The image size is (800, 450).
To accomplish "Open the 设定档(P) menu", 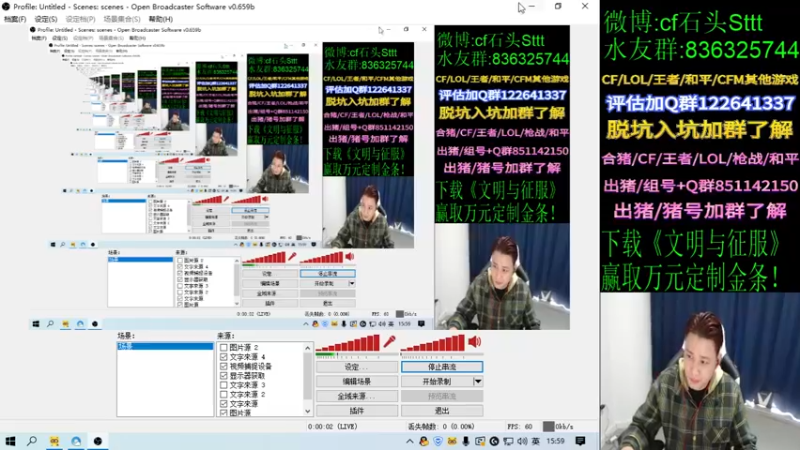I will point(80,19).
